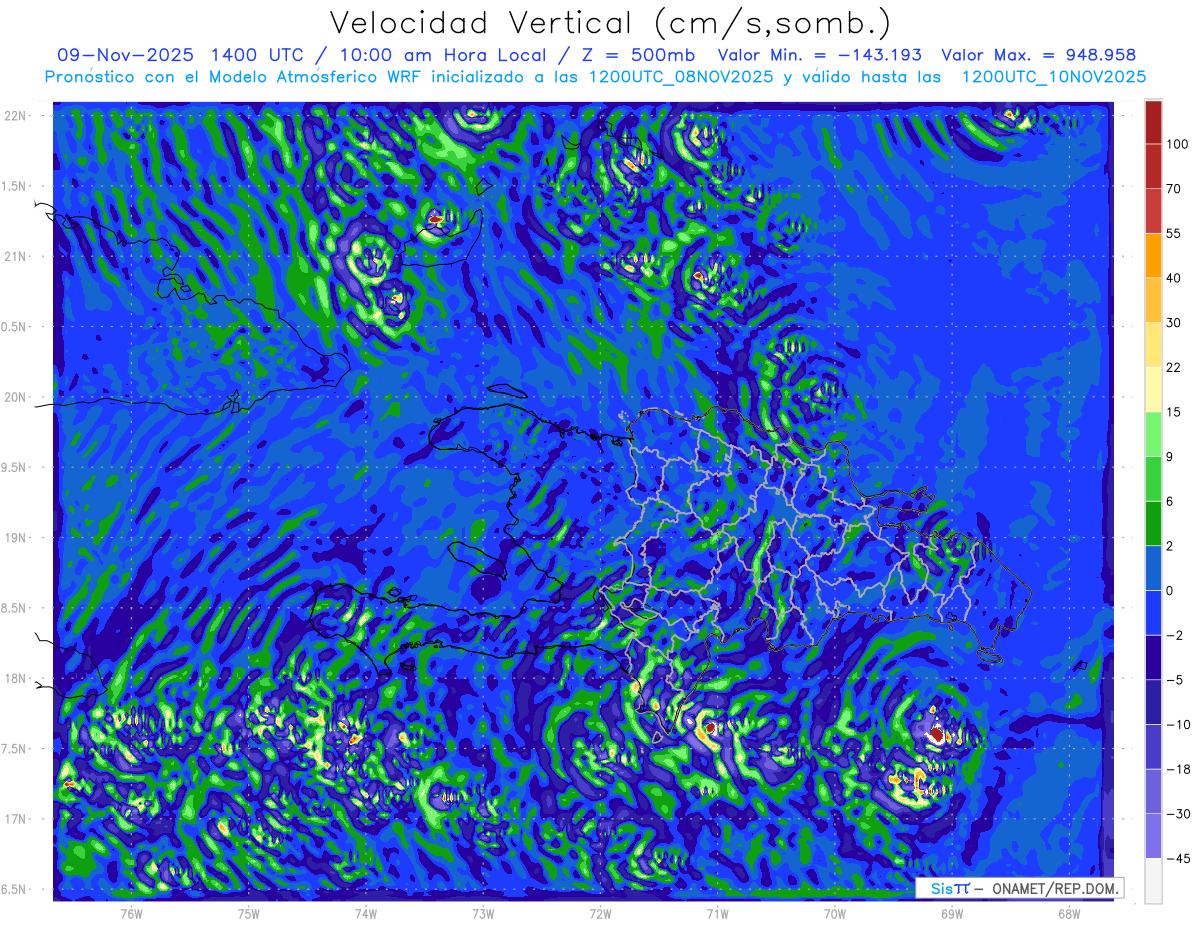Click the "71W" longitude axis label

click(x=717, y=913)
